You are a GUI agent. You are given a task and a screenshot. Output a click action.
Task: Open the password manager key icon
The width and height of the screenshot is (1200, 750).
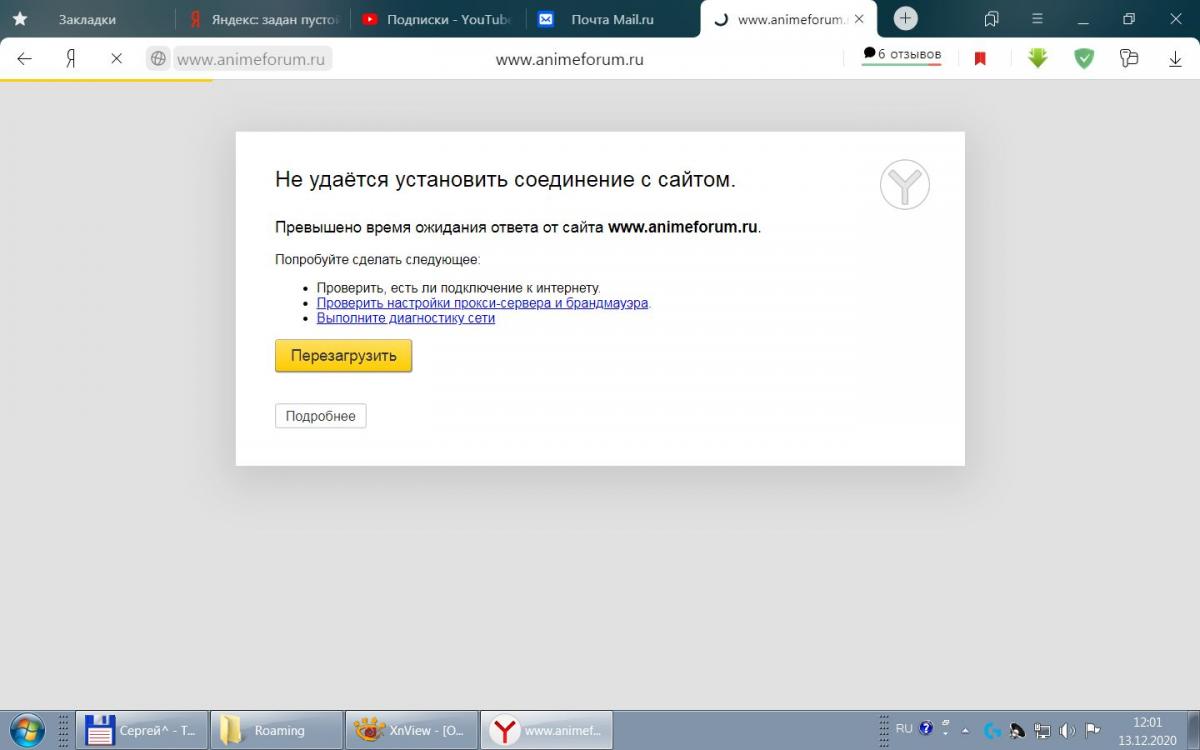click(1129, 59)
